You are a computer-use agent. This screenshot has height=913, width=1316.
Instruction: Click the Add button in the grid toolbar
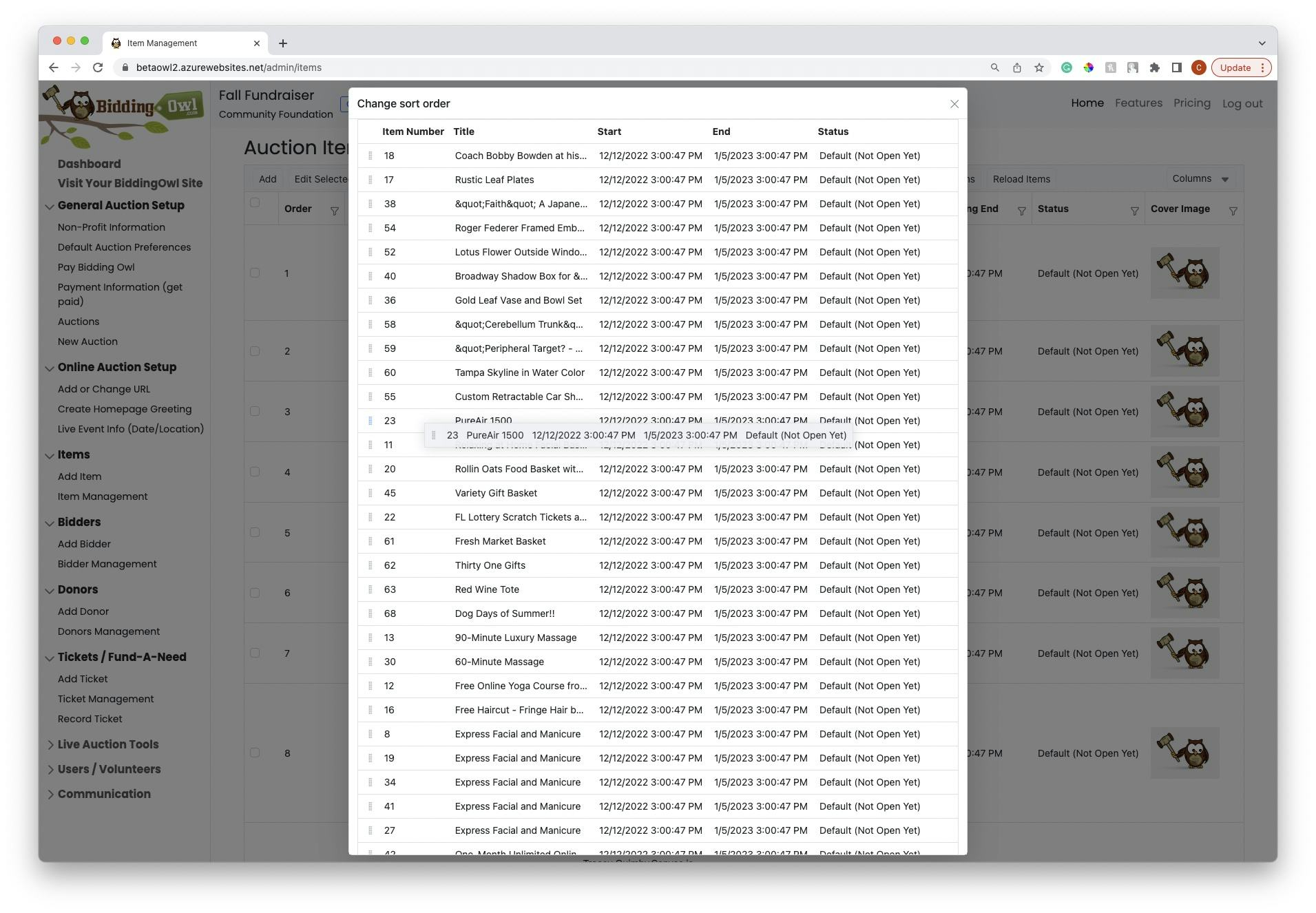pyautogui.click(x=268, y=179)
